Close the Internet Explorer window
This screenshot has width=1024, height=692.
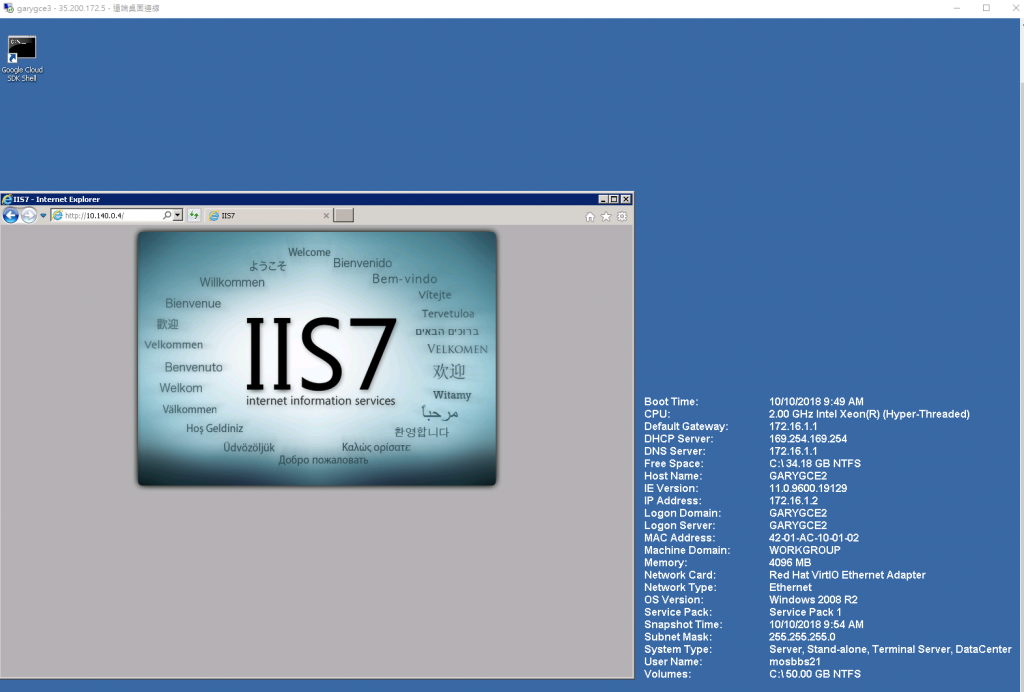(626, 199)
